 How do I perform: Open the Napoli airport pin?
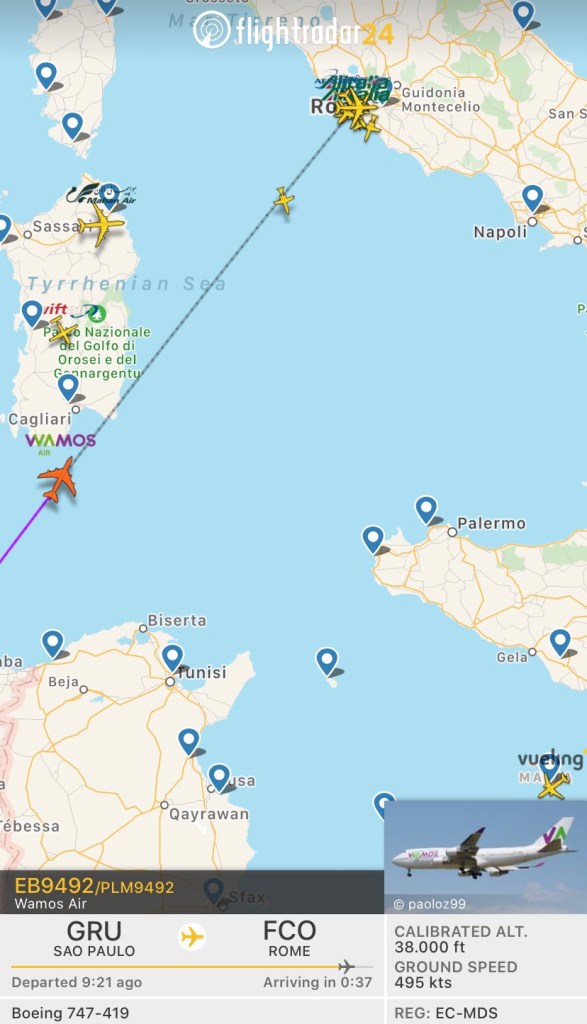(533, 199)
